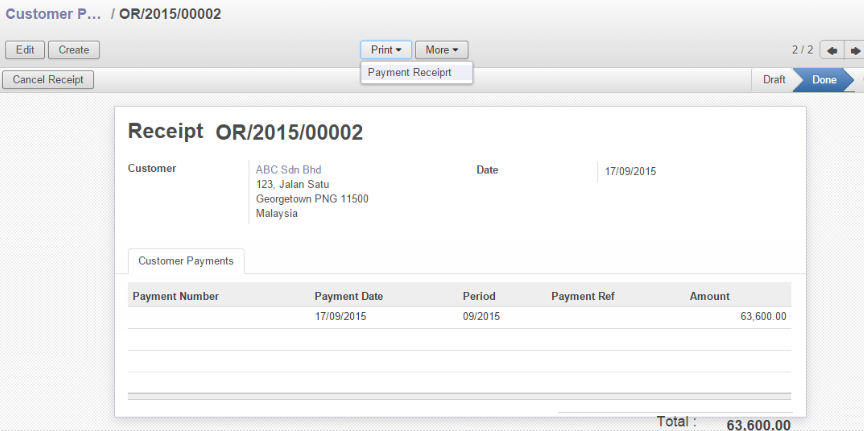Viewport: 864px width, 431px height.
Task: Sort by Payment Date column
Action: tap(348, 296)
